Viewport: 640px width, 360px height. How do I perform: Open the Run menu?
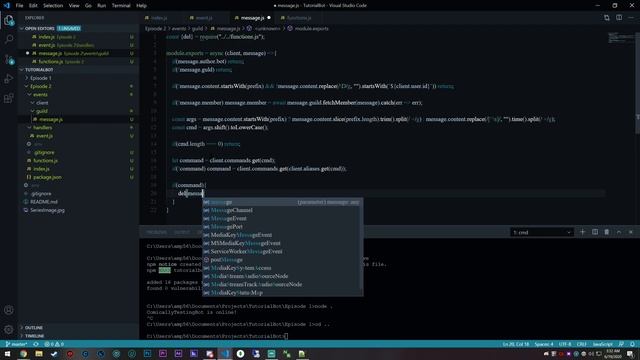[x=101, y=6]
